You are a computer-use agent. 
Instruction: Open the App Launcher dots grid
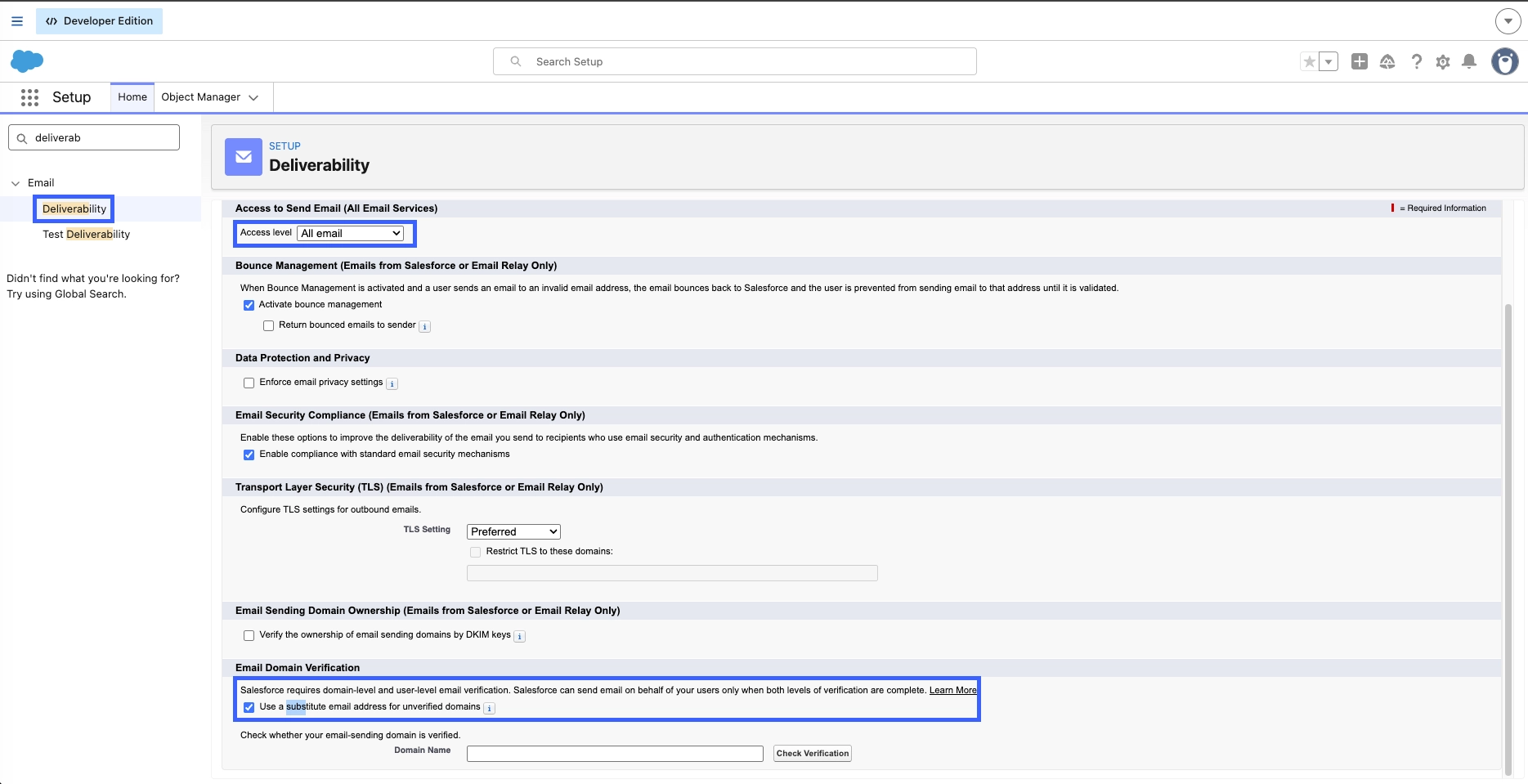[30, 97]
